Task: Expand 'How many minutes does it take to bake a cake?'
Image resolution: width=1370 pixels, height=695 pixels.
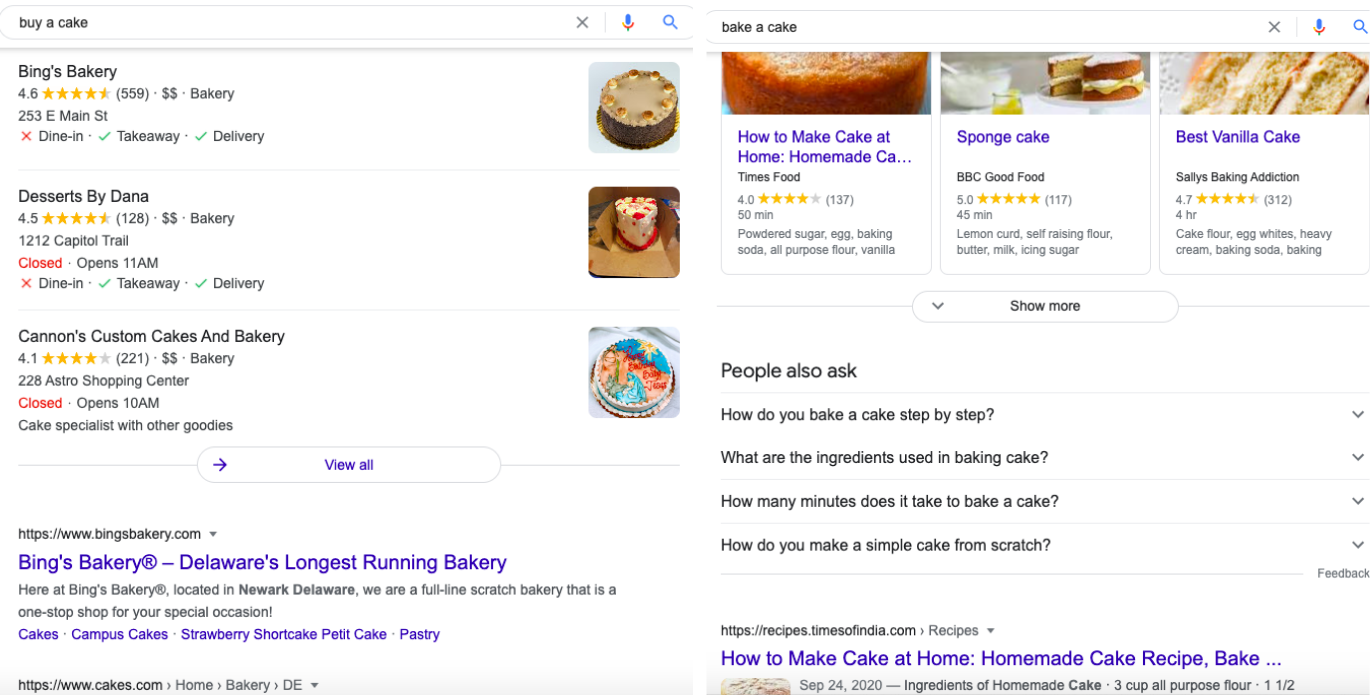Action: tap(1043, 502)
